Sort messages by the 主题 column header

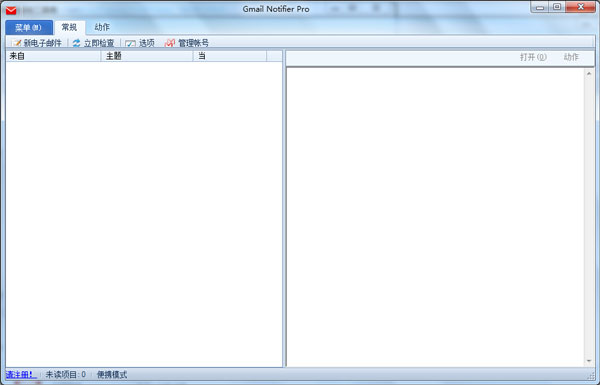click(x=147, y=56)
